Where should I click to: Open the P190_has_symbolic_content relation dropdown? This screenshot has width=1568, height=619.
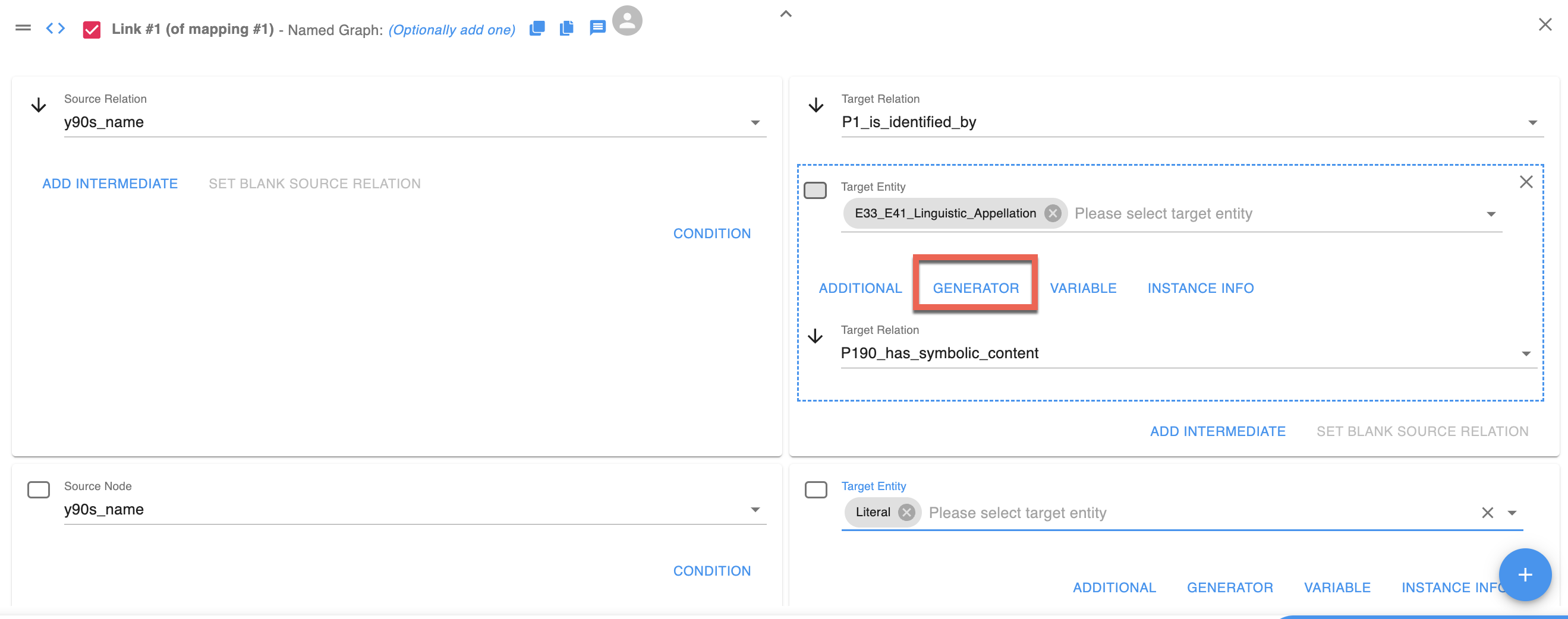pos(1525,354)
